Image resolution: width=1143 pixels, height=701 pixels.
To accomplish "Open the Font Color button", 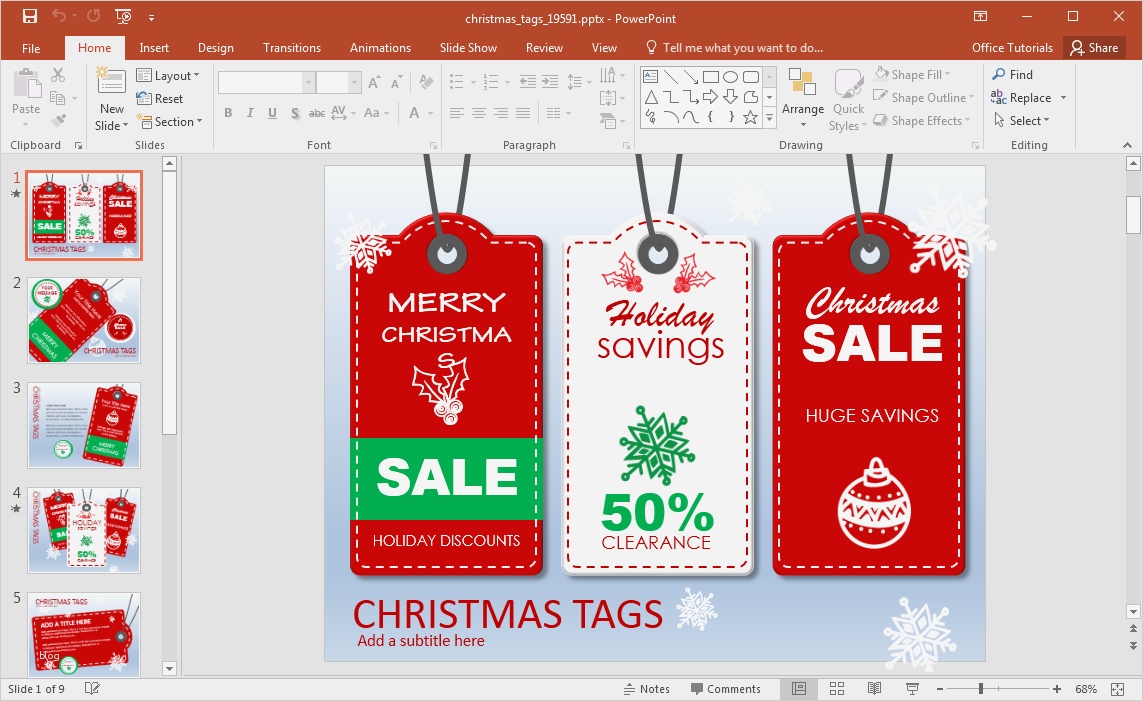I will point(414,113).
